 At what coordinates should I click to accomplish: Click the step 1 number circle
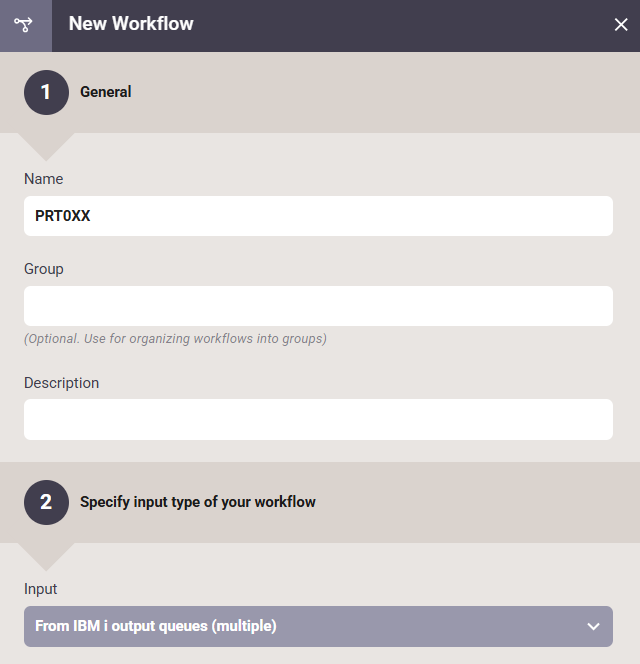46,92
